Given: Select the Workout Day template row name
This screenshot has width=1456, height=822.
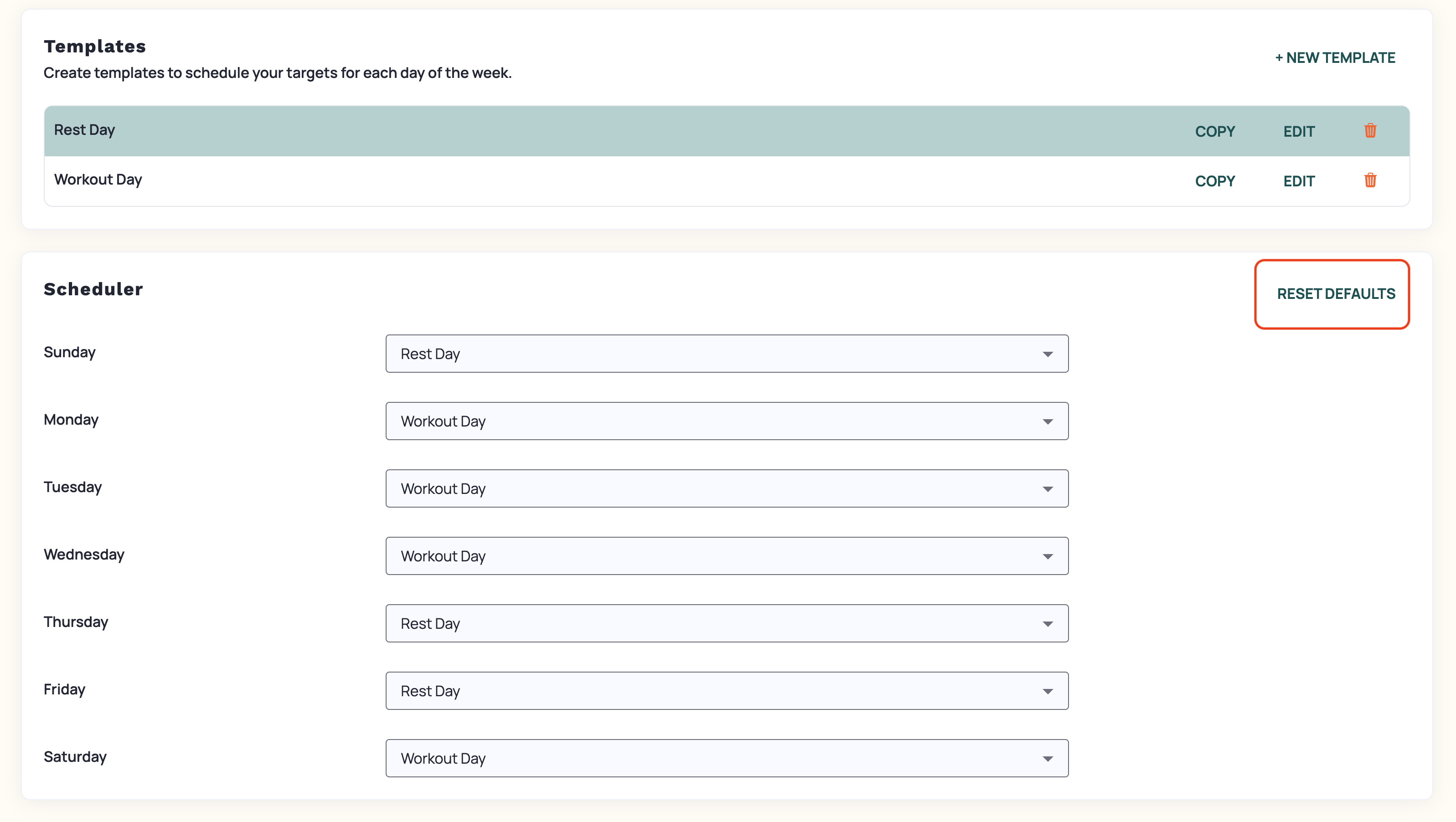Looking at the screenshot, I should coord(98,180).
